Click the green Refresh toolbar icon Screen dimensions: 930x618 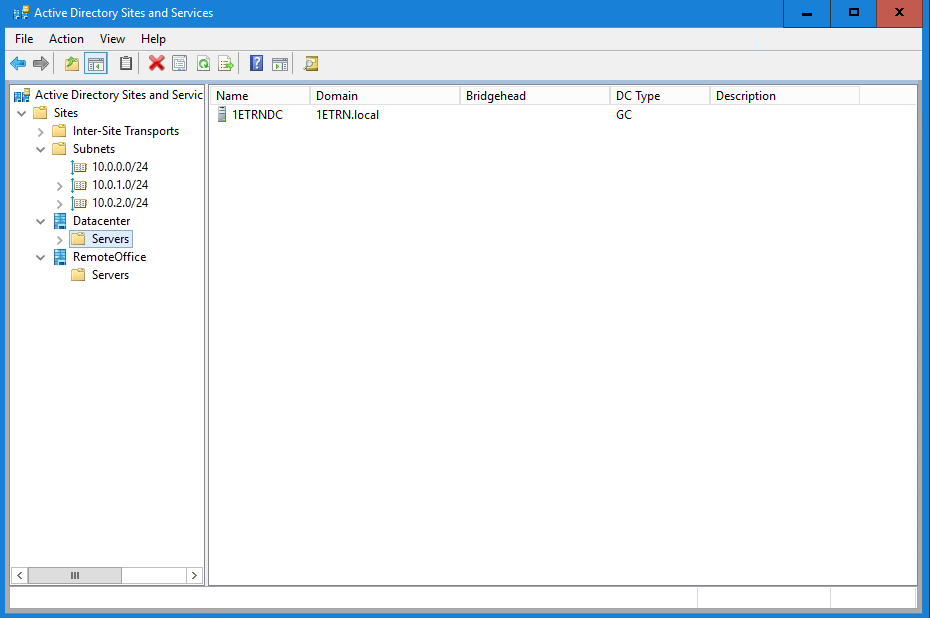coord(203,64)
